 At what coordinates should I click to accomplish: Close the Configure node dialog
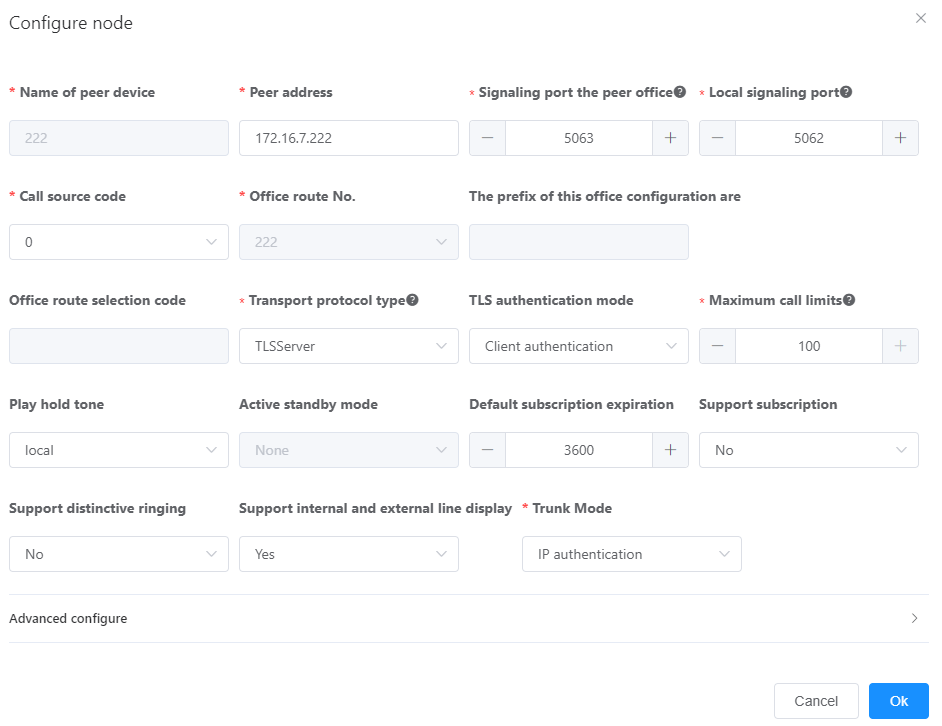(920, 19)
